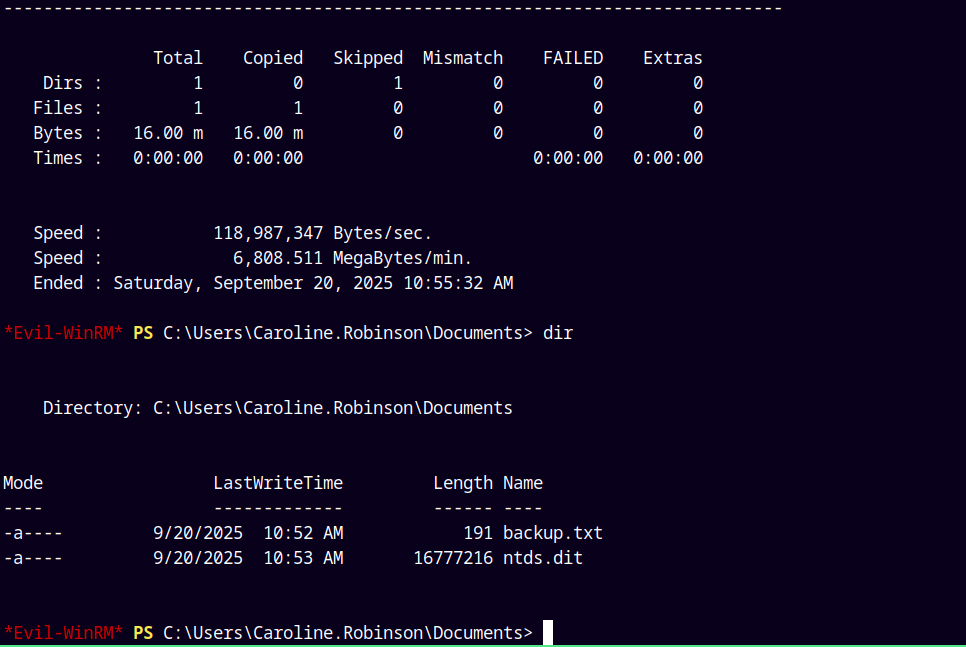Click the backup.txt filename in the listing
The height and width of the screenshot is (647, 966).
(552, 533)
